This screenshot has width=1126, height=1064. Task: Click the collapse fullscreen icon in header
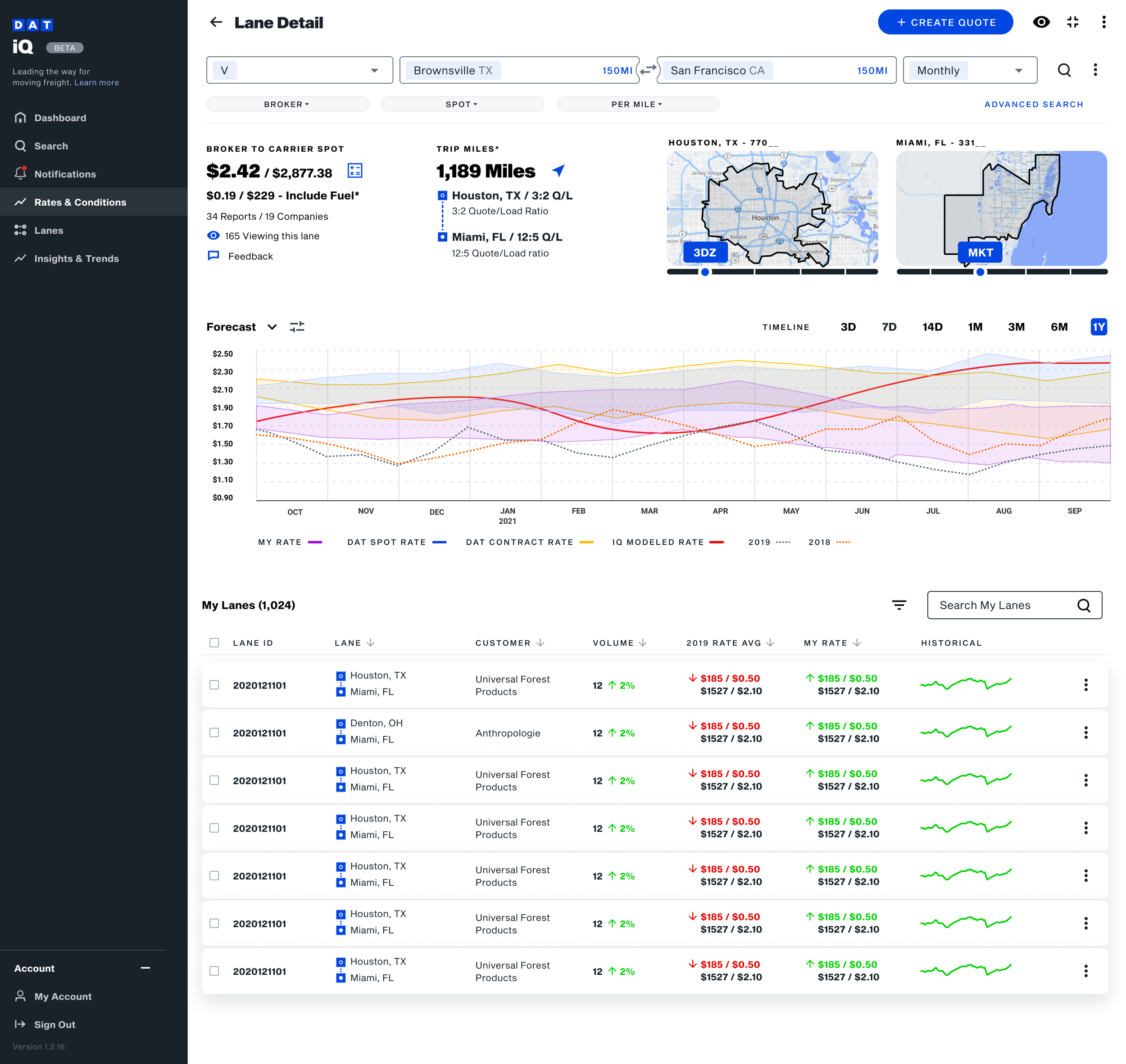point(1072,22)
